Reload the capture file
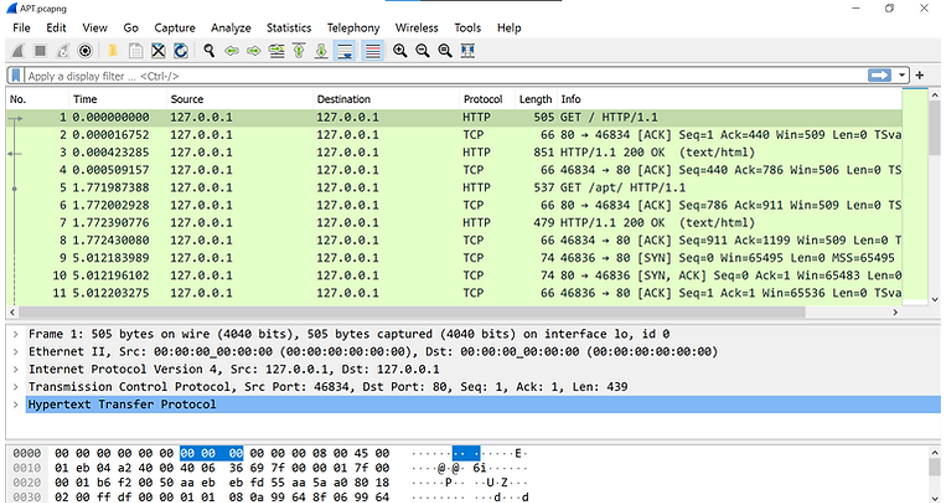 (181, 51)
